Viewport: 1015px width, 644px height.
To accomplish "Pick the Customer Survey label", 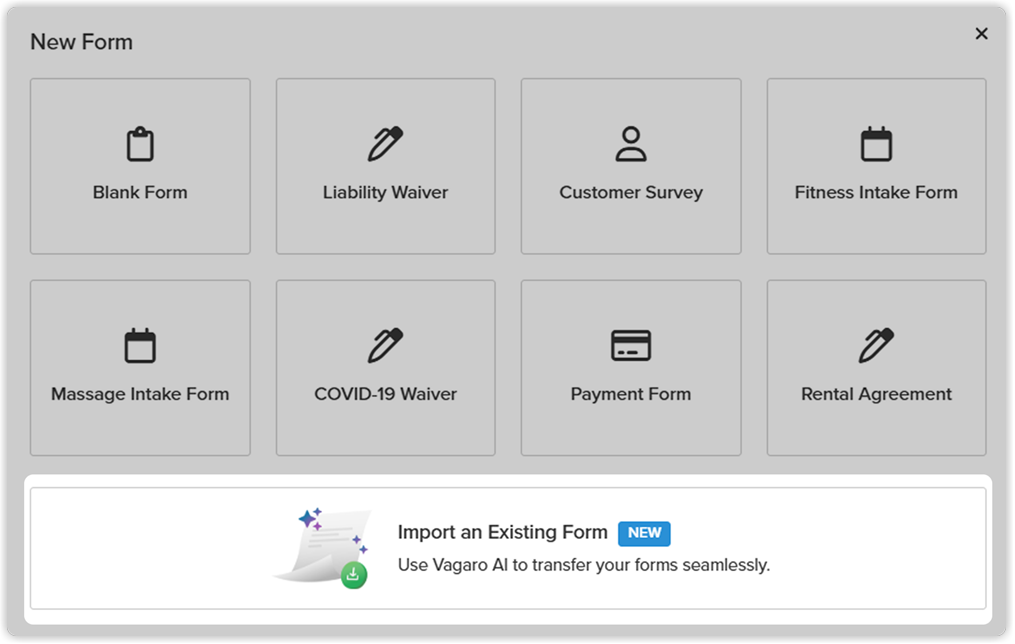I will [630, 192].
